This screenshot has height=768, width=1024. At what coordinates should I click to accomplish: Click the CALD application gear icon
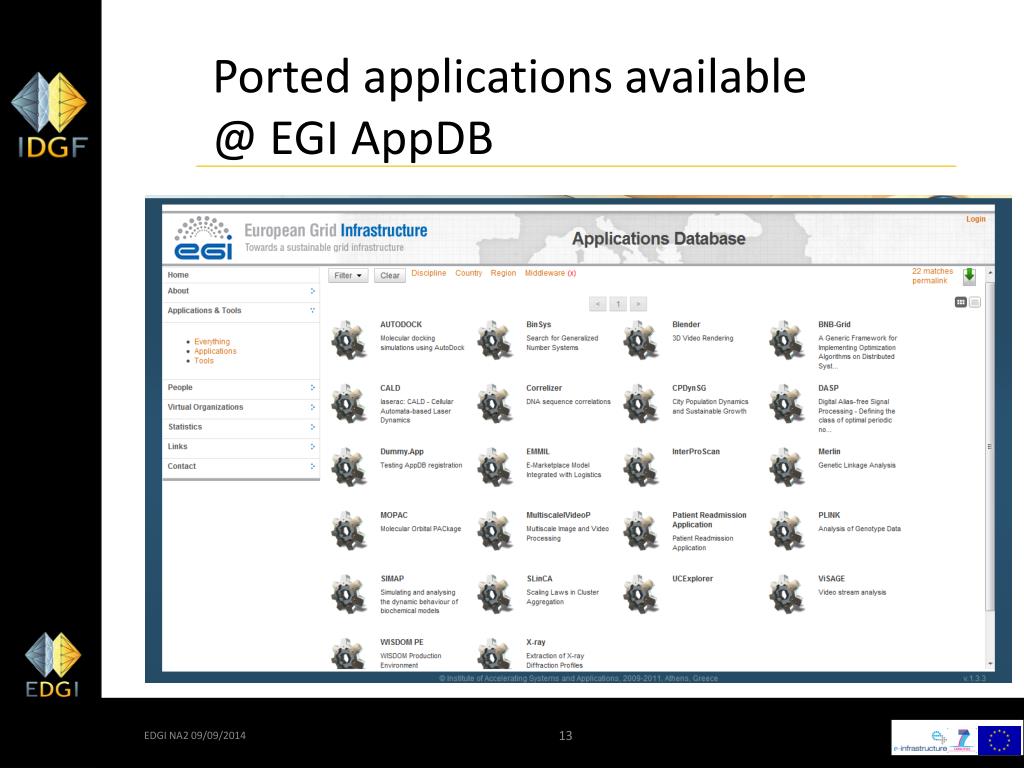(x=349, y=404)
